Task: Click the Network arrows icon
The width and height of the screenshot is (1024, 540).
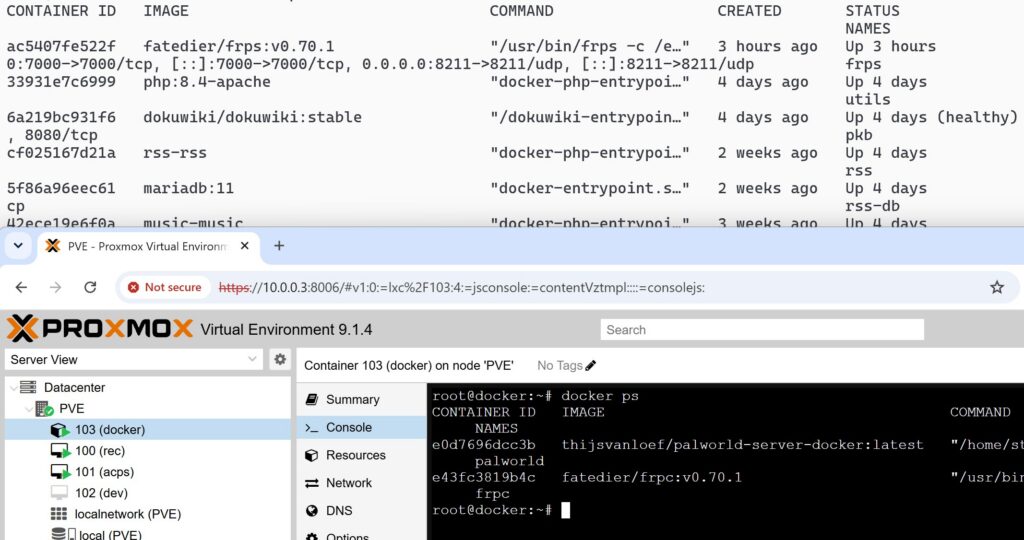Action: pos(312,483)
